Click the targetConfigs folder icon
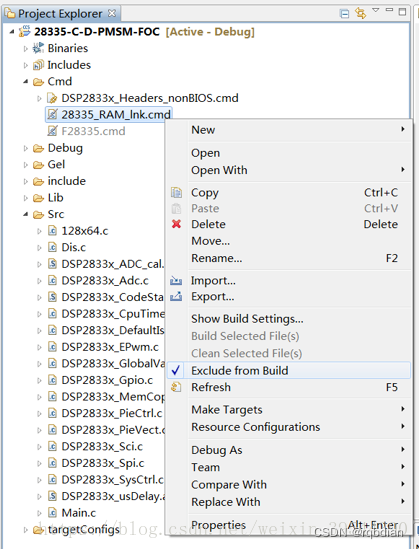 [38, 530]
